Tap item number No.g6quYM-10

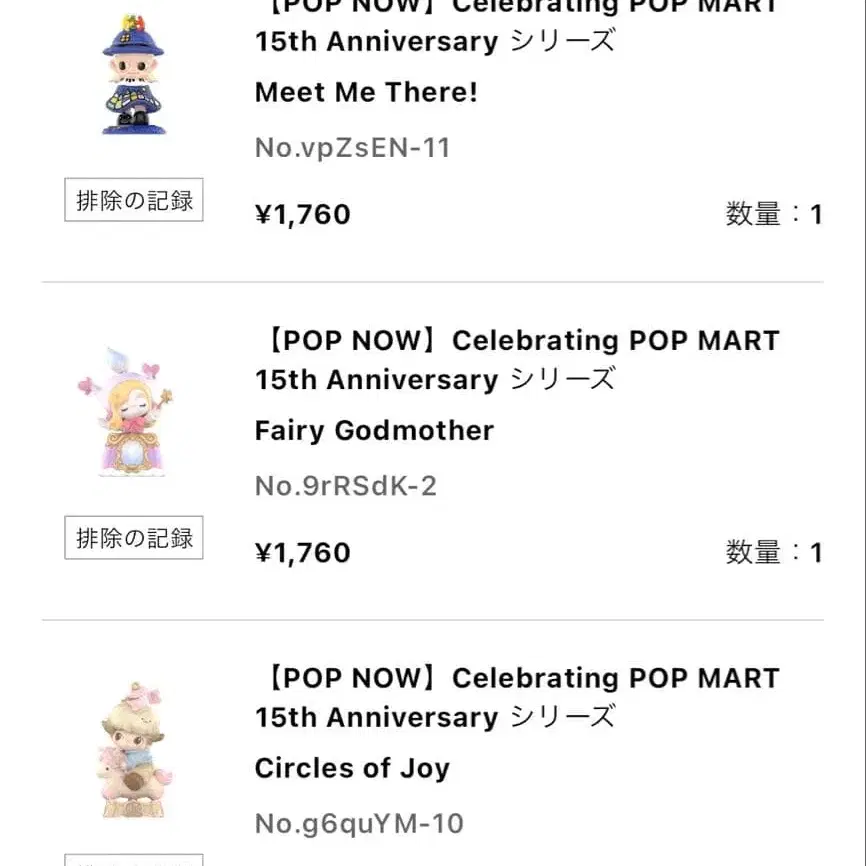359,824
